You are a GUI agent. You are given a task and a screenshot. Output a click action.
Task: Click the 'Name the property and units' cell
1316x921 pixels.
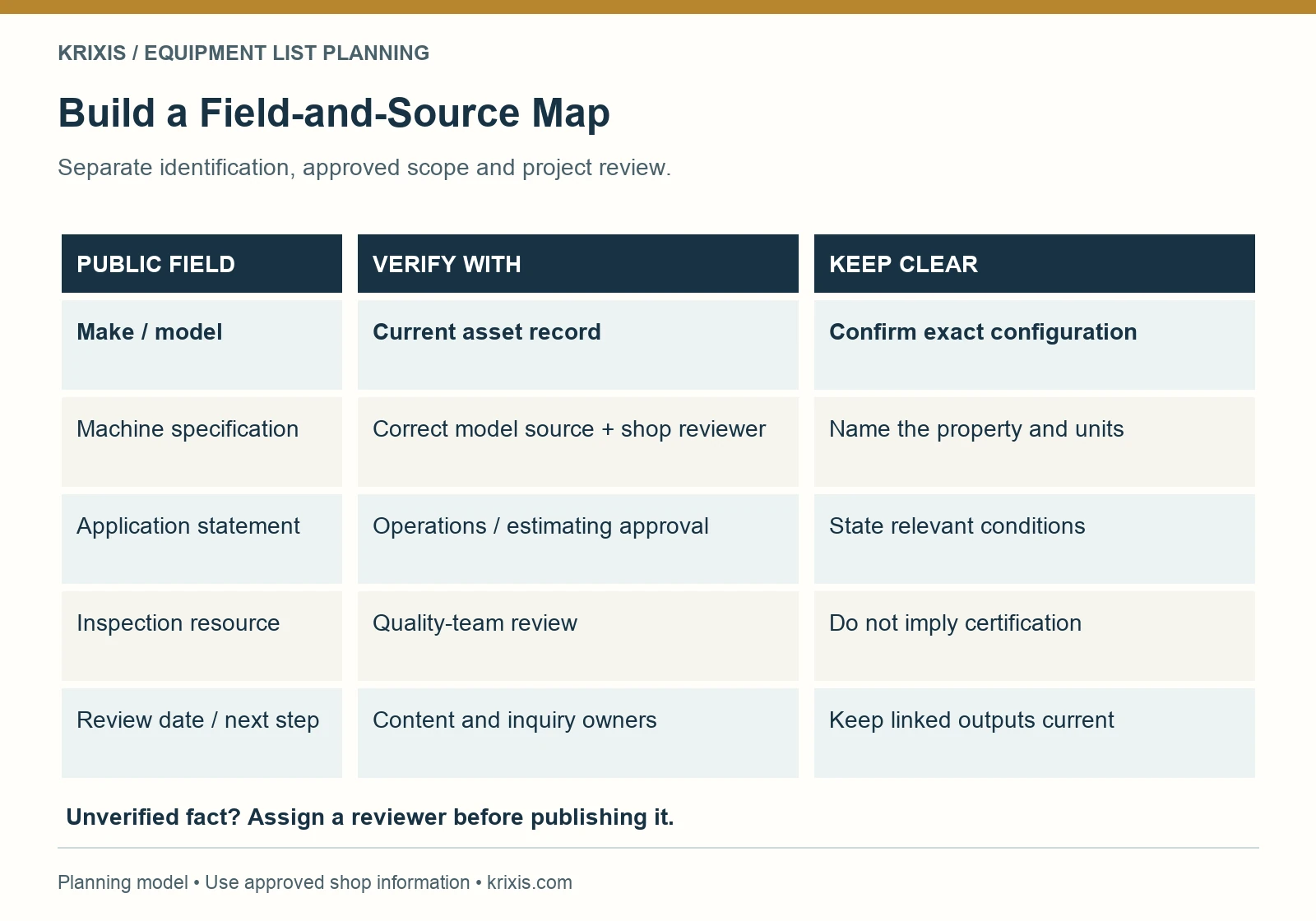tap(1035, 442)
